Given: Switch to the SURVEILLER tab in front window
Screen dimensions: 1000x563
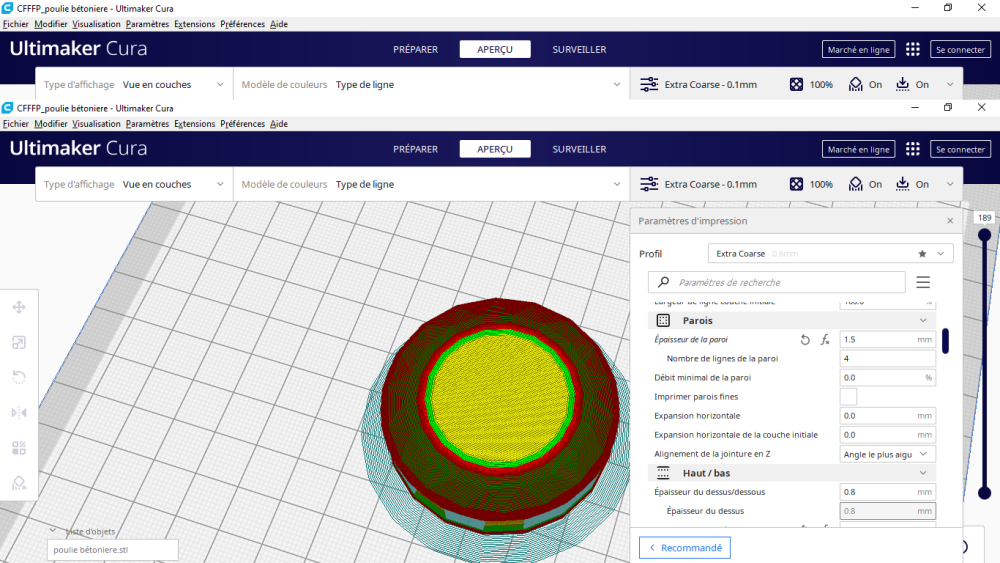Looking at the screenshot, I should point(579,149).
